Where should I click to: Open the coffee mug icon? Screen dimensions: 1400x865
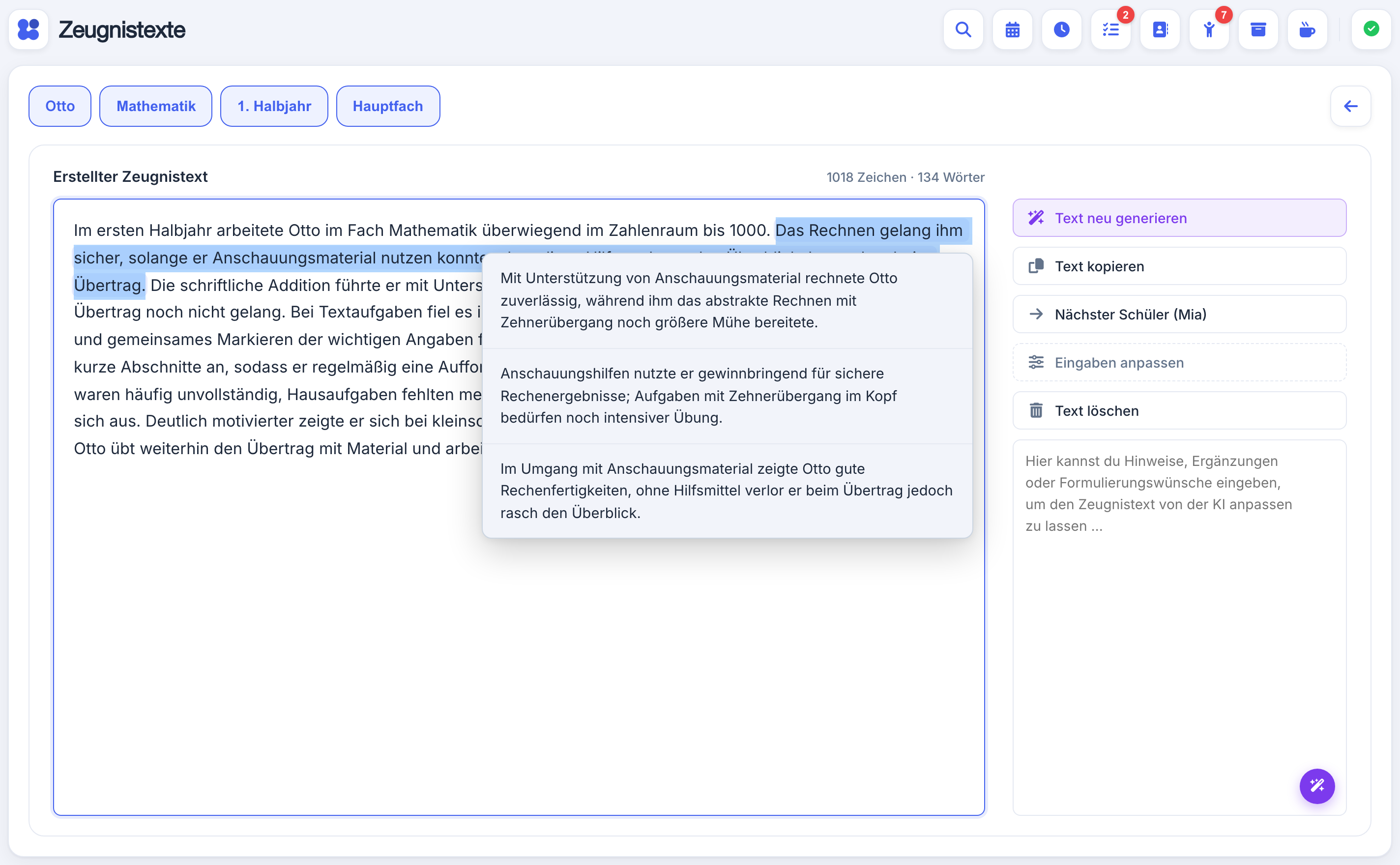pos(1308,29)
